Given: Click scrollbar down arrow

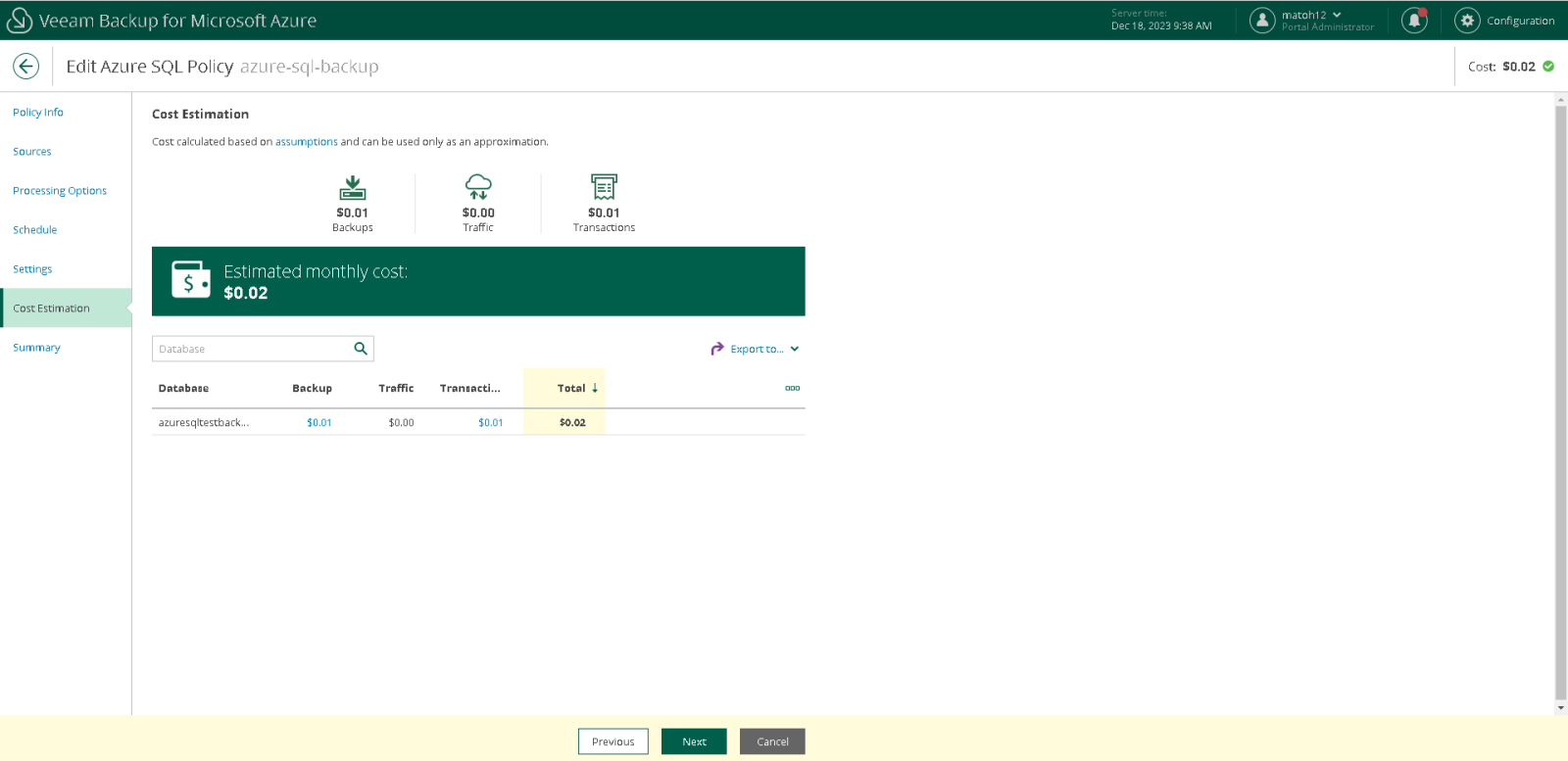Looking at the screenshot, I should (1561, 708).
